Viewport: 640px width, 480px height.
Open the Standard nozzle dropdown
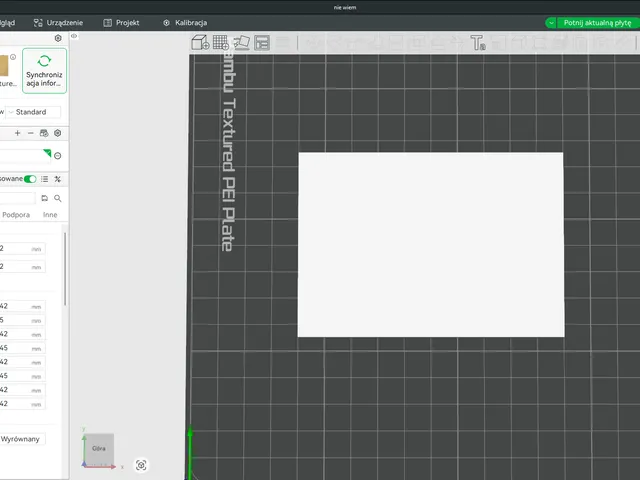(33, 112)
